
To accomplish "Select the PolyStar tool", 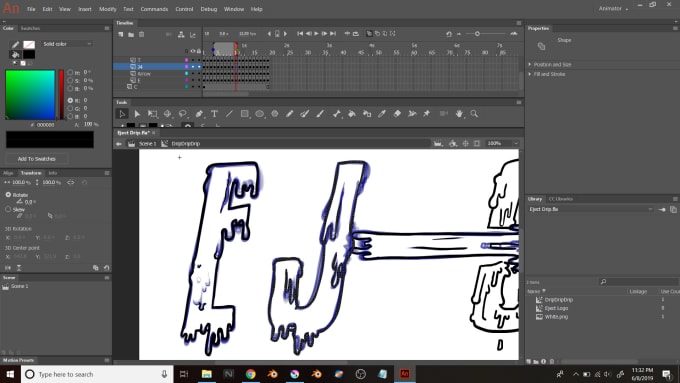I will (x=275, y=114).
